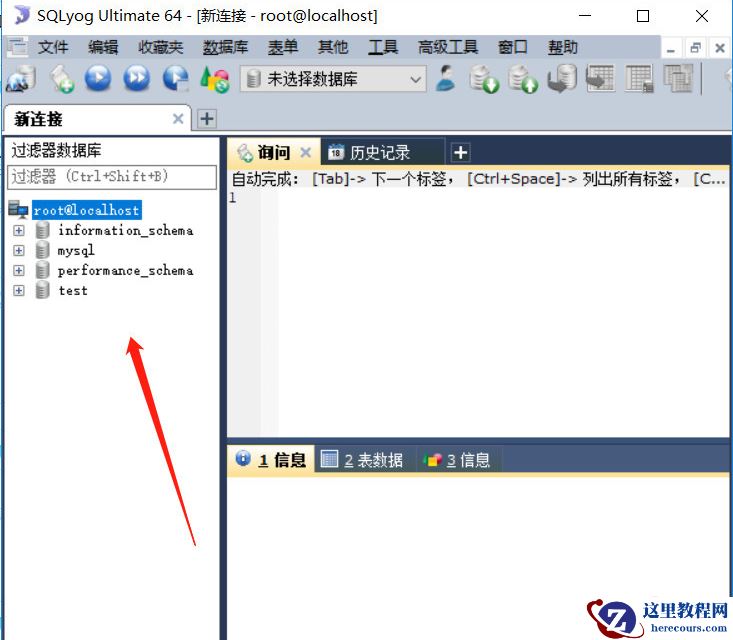The image size is (733, 640).
Task: Open the 其他 menu
Action: (333, 47)
